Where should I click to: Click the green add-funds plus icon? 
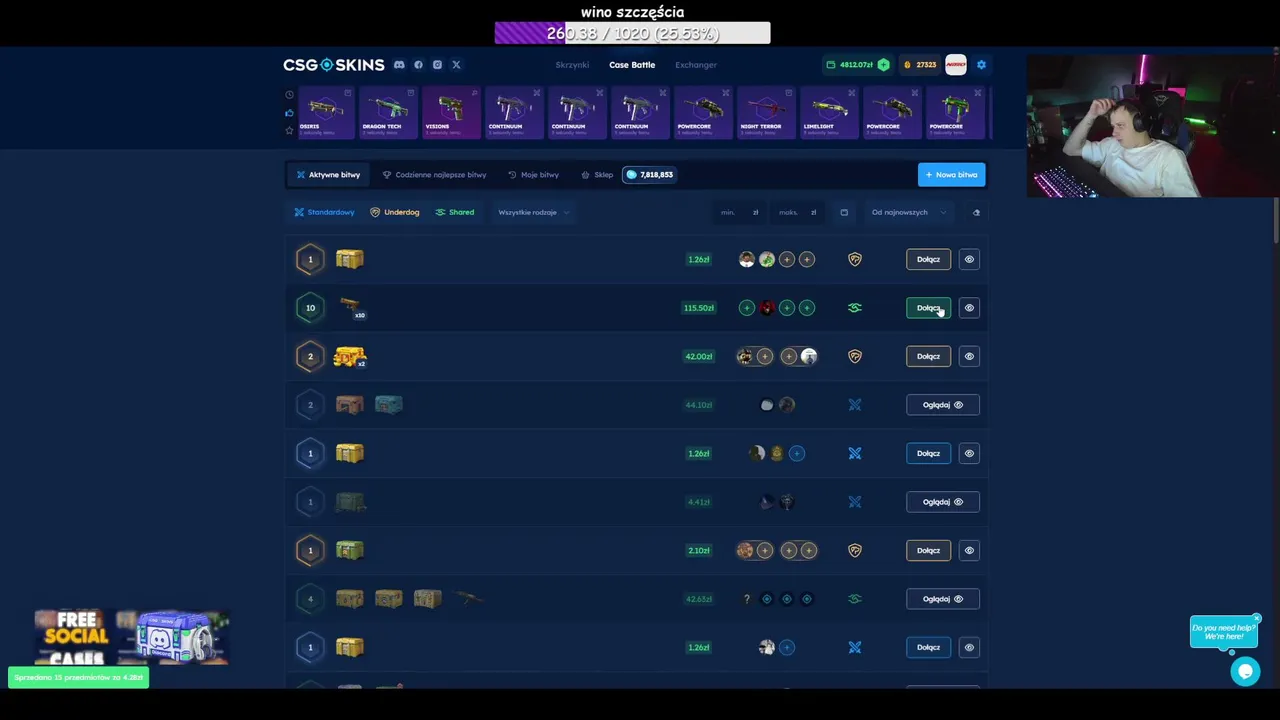[883, 65]
